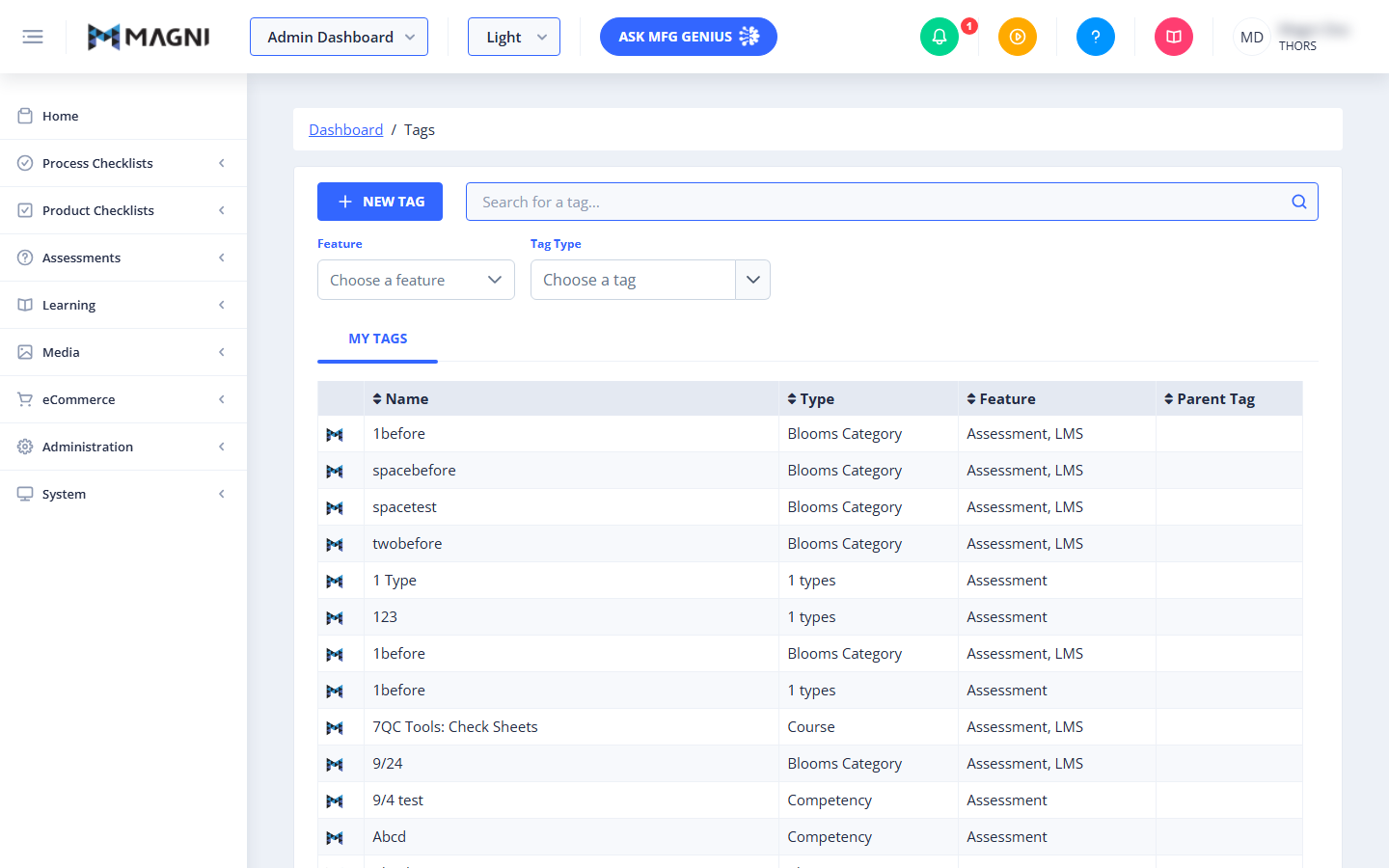The image size is (1389, 868).
Task: Follow the Dashboard breadcrumb link
Action: tap(345, 129)
